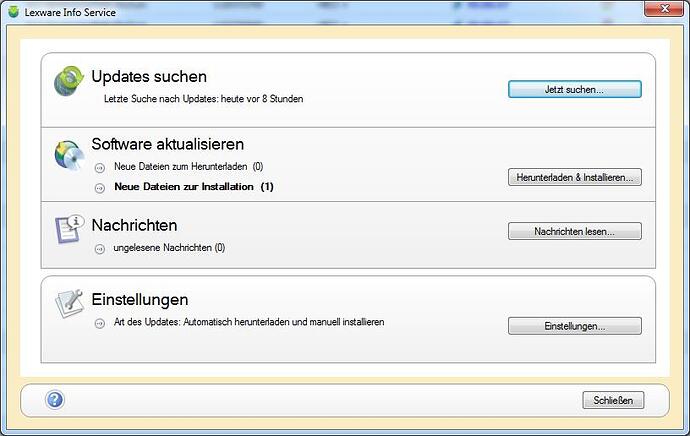Click the Nachrichten document info icon
690x436 pixels.
pyautogui.click(x=70, y=230)
